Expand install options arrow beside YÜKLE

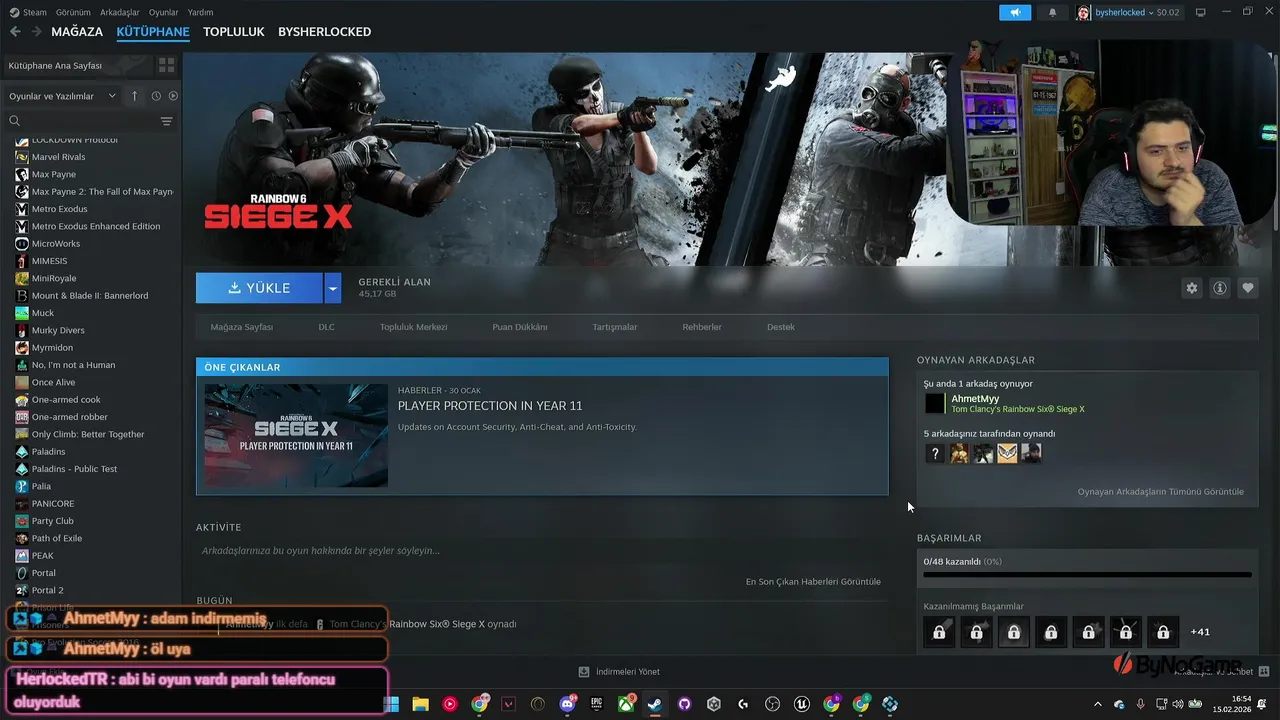[333, 288]
